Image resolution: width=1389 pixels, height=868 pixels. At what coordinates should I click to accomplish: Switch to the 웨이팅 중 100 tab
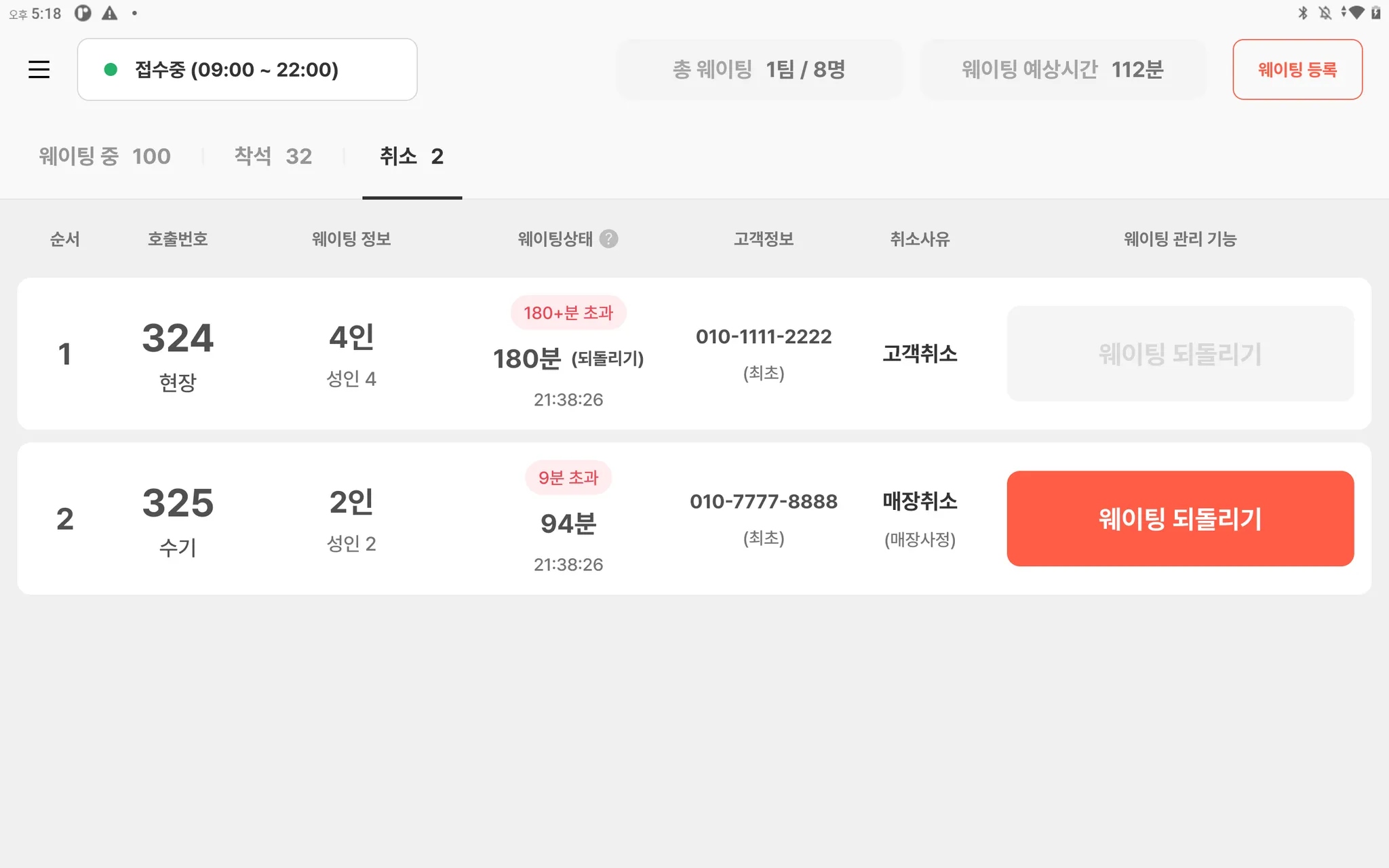(104, 157)
